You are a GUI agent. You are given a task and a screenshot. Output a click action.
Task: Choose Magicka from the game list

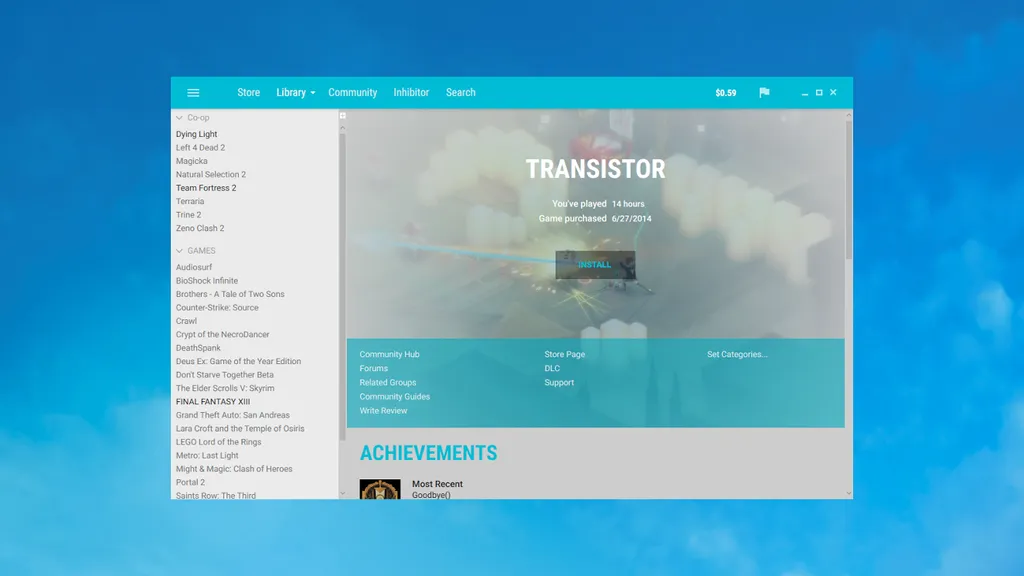(x=191, y=161)
